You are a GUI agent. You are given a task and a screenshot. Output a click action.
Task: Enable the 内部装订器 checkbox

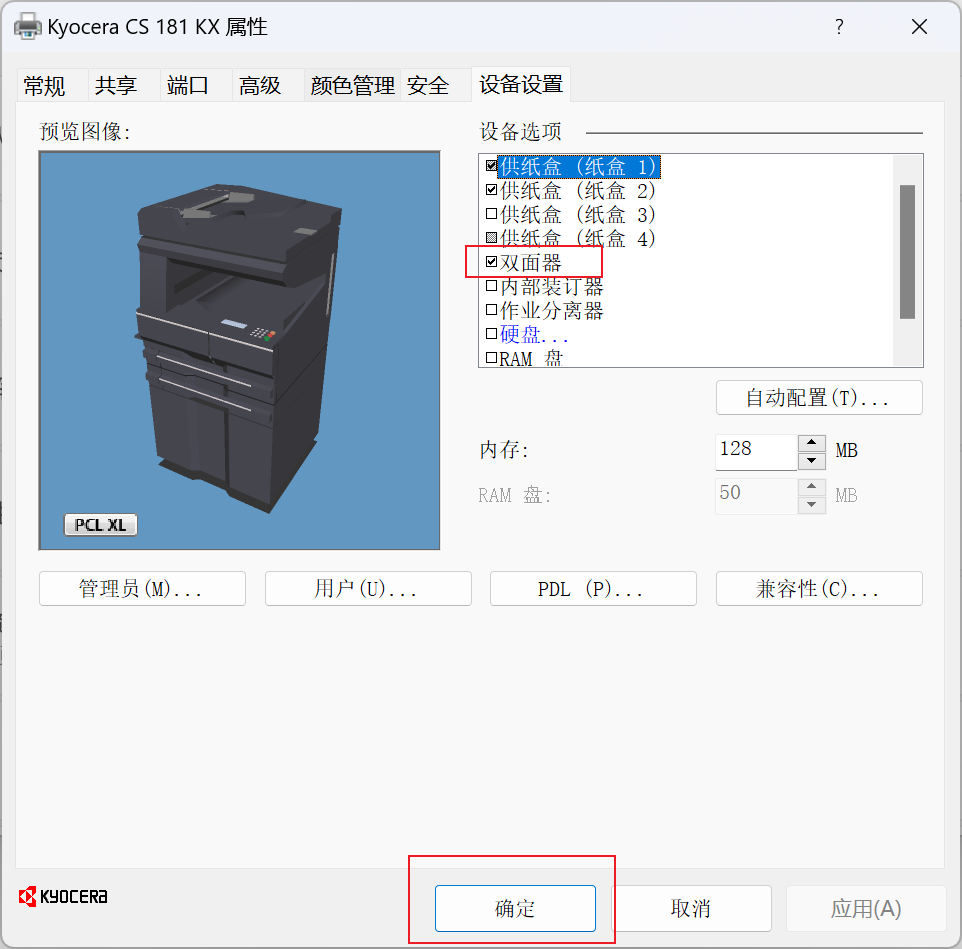tap(491, 286)
